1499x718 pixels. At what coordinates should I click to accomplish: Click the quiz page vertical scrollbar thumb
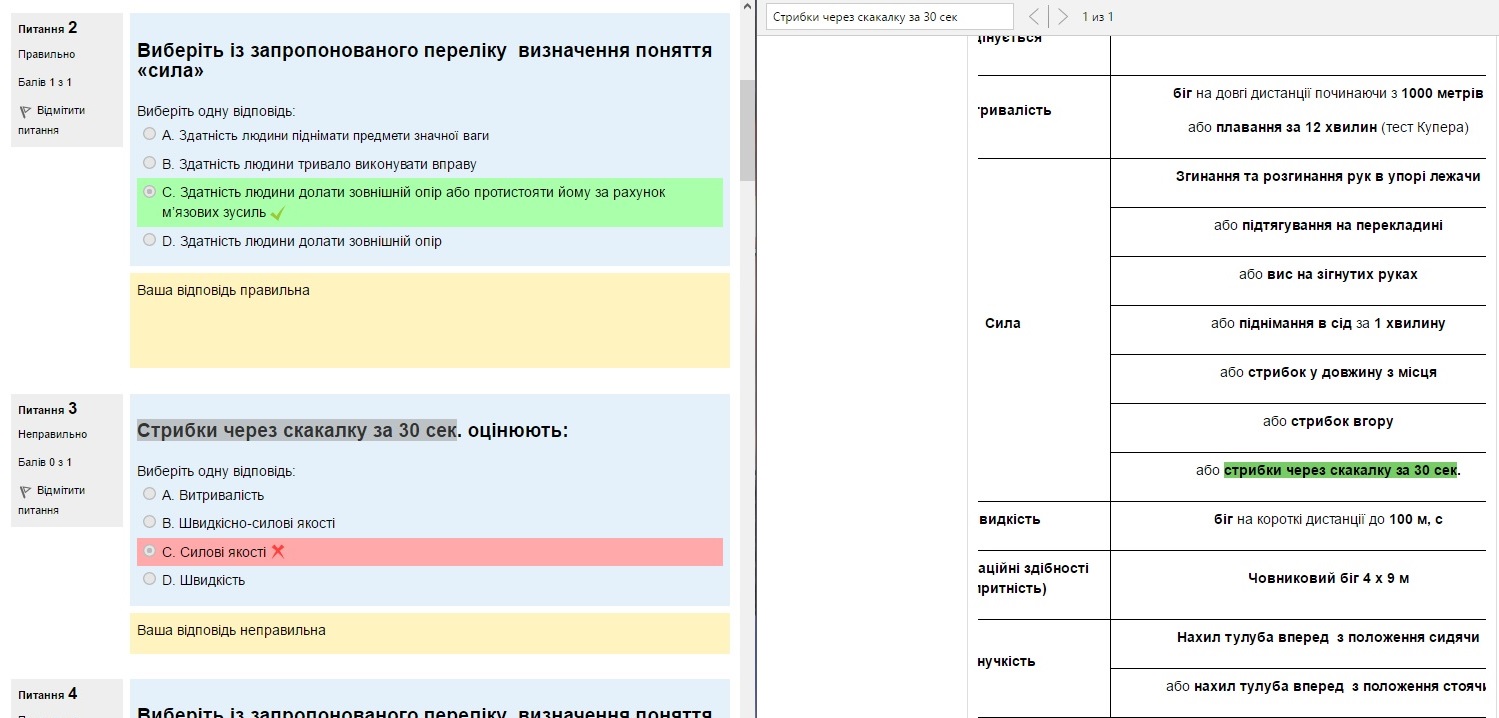[x=747, y=130]
